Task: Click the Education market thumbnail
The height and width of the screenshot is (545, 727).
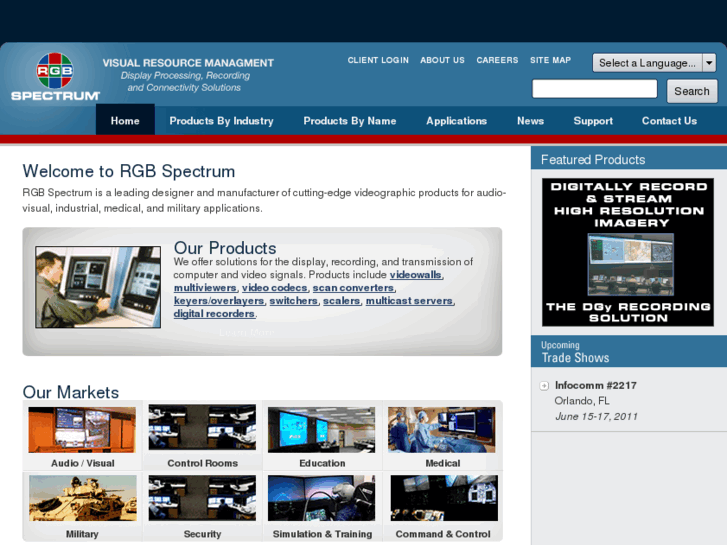Action: pyautogui.click(x=321, y=430)
